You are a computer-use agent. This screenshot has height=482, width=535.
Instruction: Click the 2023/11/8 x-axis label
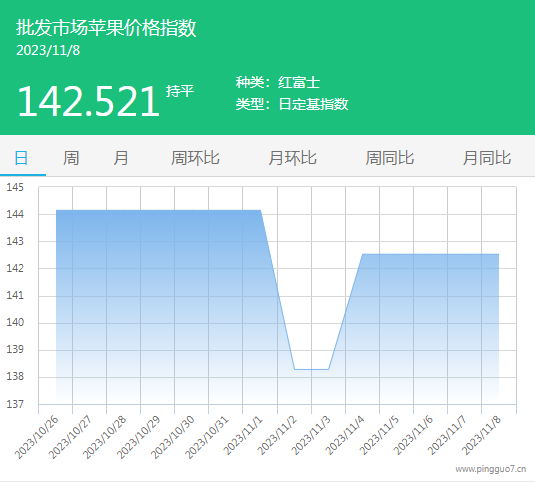tap(482, 436)
